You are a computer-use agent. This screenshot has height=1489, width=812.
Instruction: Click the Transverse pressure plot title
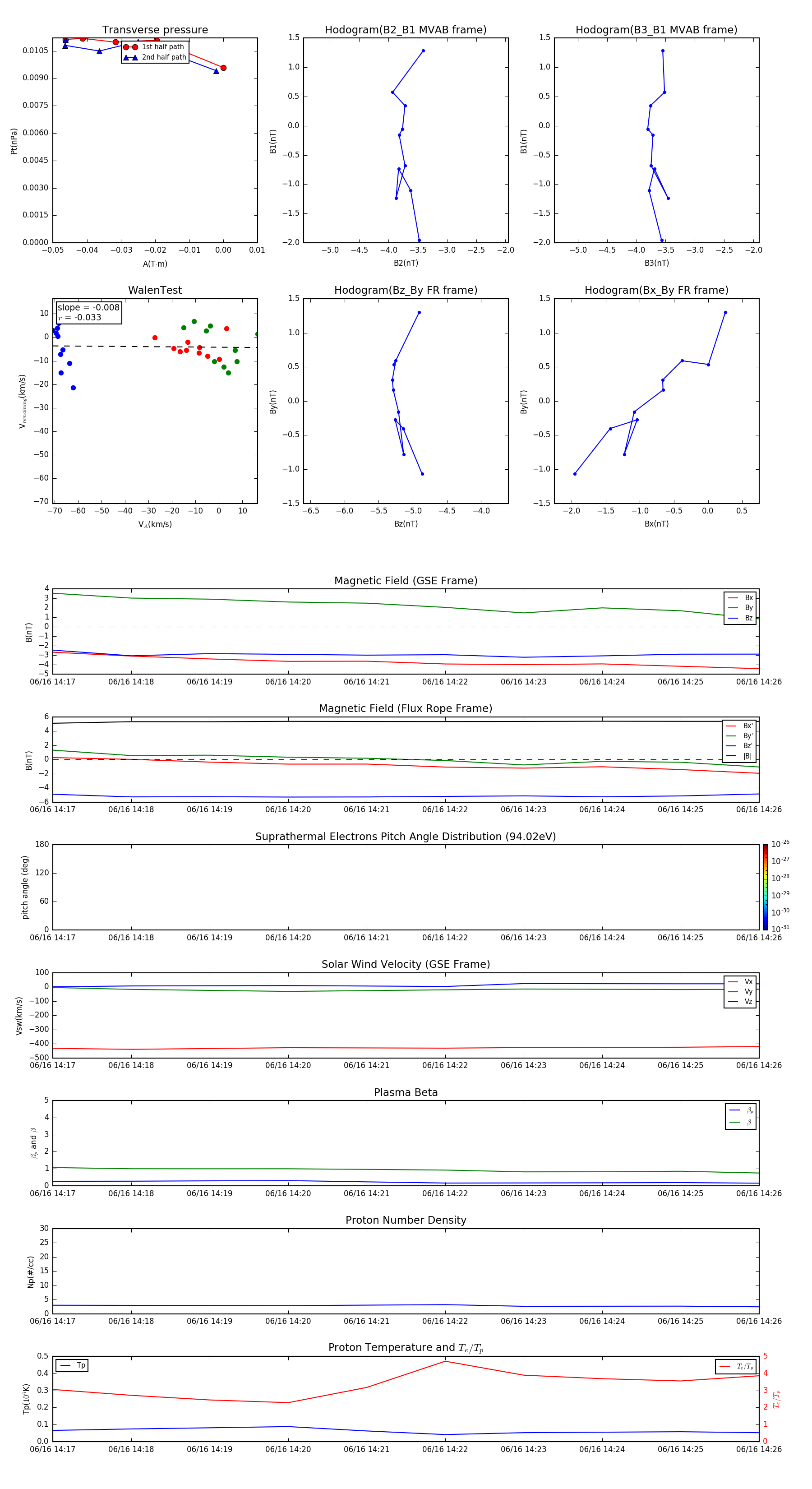pyautogui.click(x=155, y=29)
